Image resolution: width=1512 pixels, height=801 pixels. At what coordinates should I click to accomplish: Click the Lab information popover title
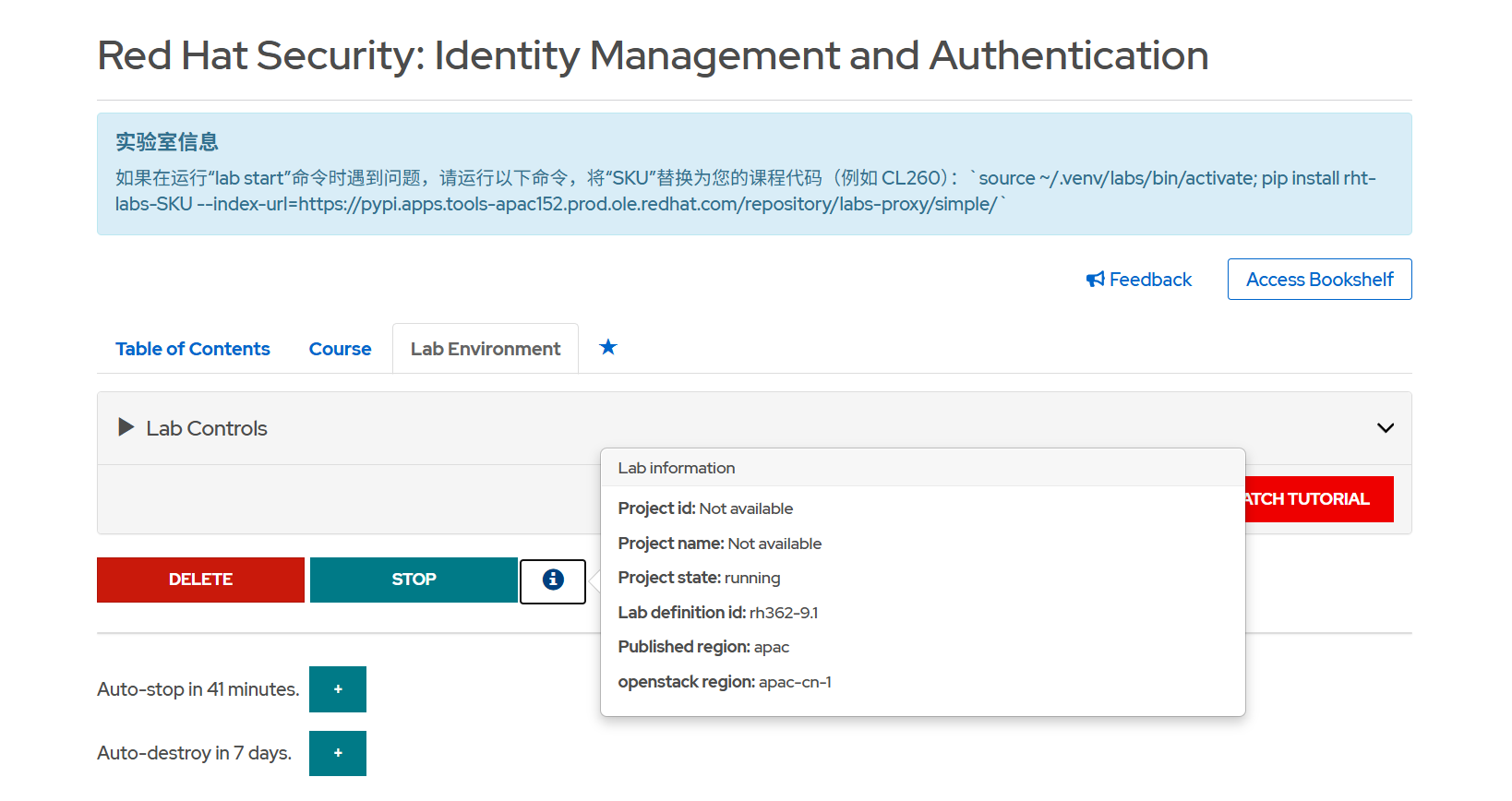677,468
